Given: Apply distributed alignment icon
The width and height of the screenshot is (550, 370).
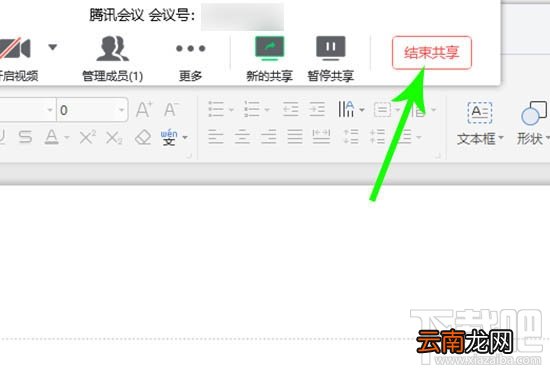Looking at the screenshot, I should point(321,137).
